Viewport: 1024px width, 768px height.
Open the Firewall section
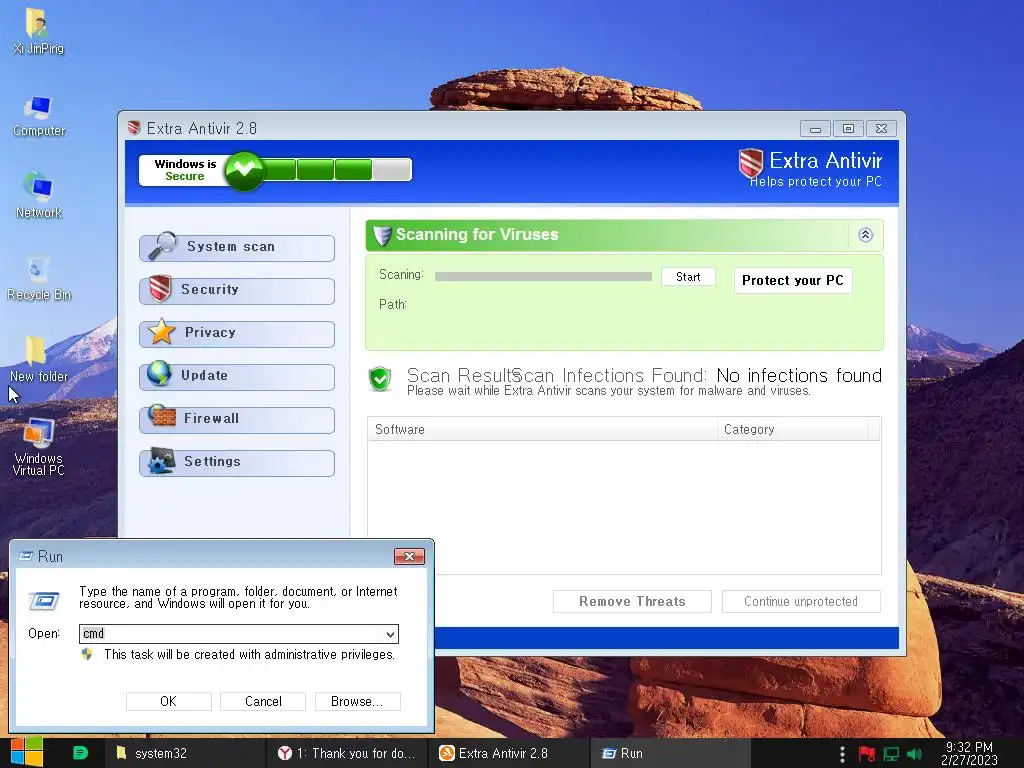click(x=237, y=419)
